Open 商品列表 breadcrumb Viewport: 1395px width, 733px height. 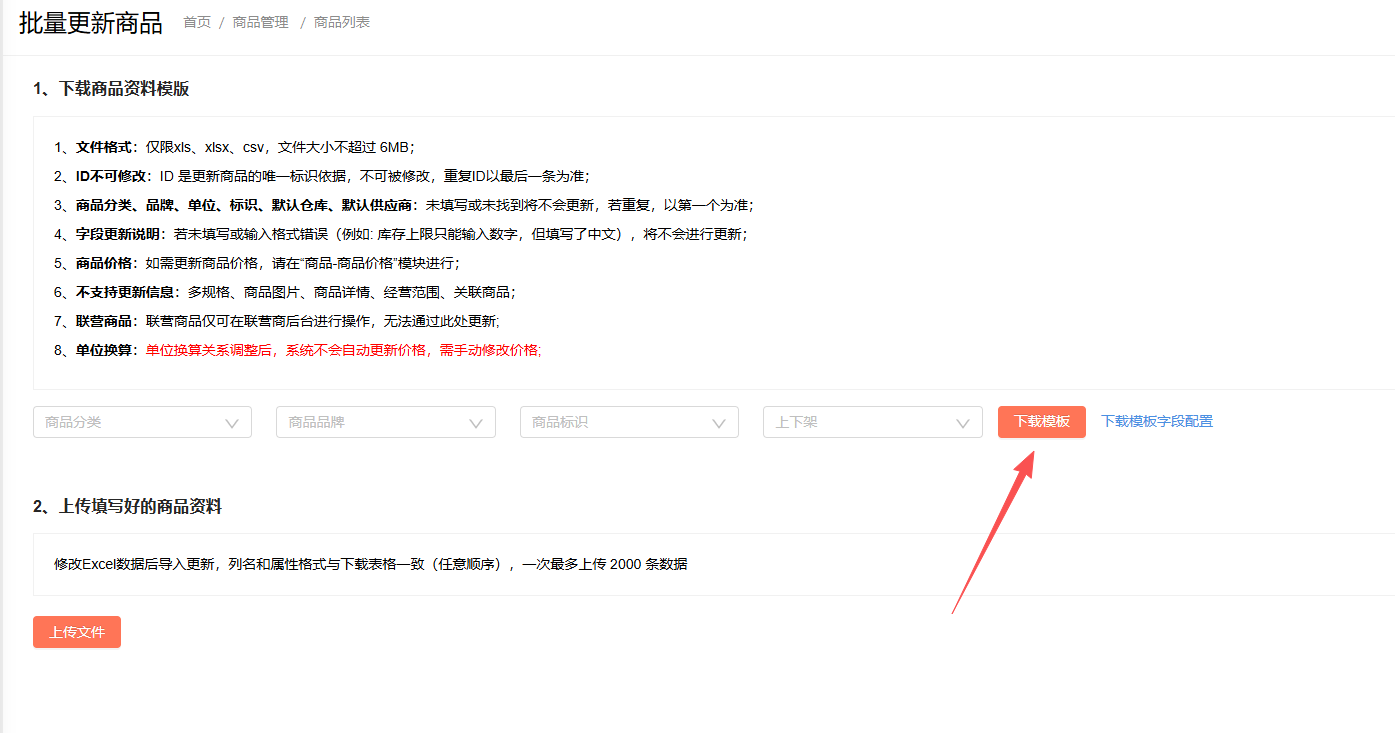pos(342,22)
